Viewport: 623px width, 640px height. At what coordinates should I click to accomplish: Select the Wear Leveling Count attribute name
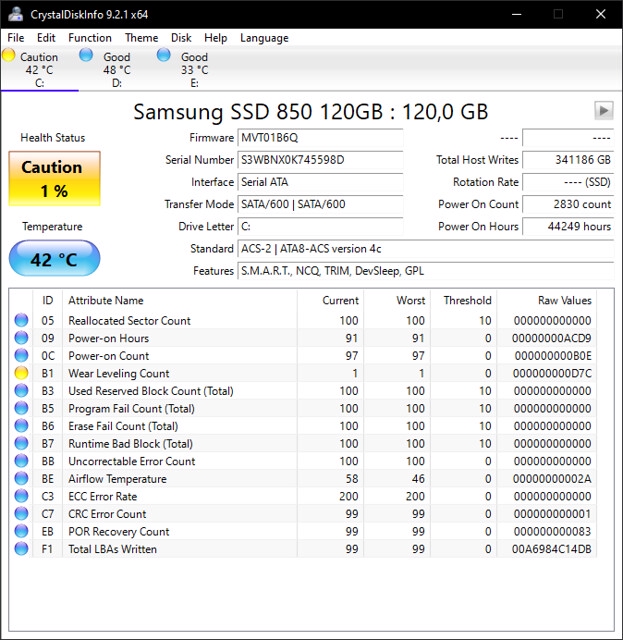click(118, 373)
